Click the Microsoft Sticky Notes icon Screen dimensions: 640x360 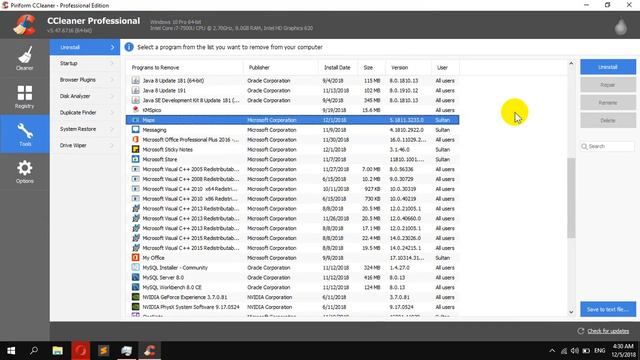[136, 149]
